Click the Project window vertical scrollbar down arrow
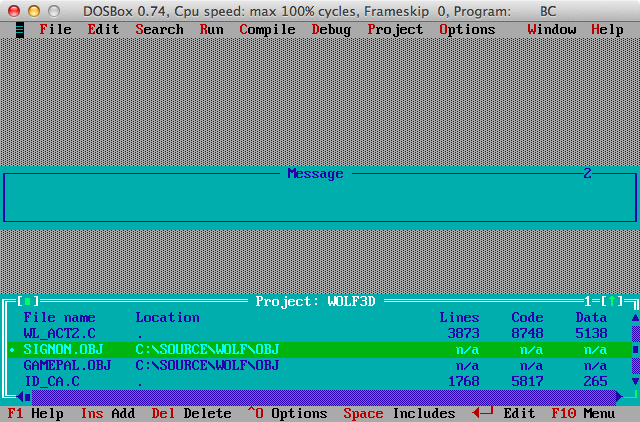 tap(636, 381)
